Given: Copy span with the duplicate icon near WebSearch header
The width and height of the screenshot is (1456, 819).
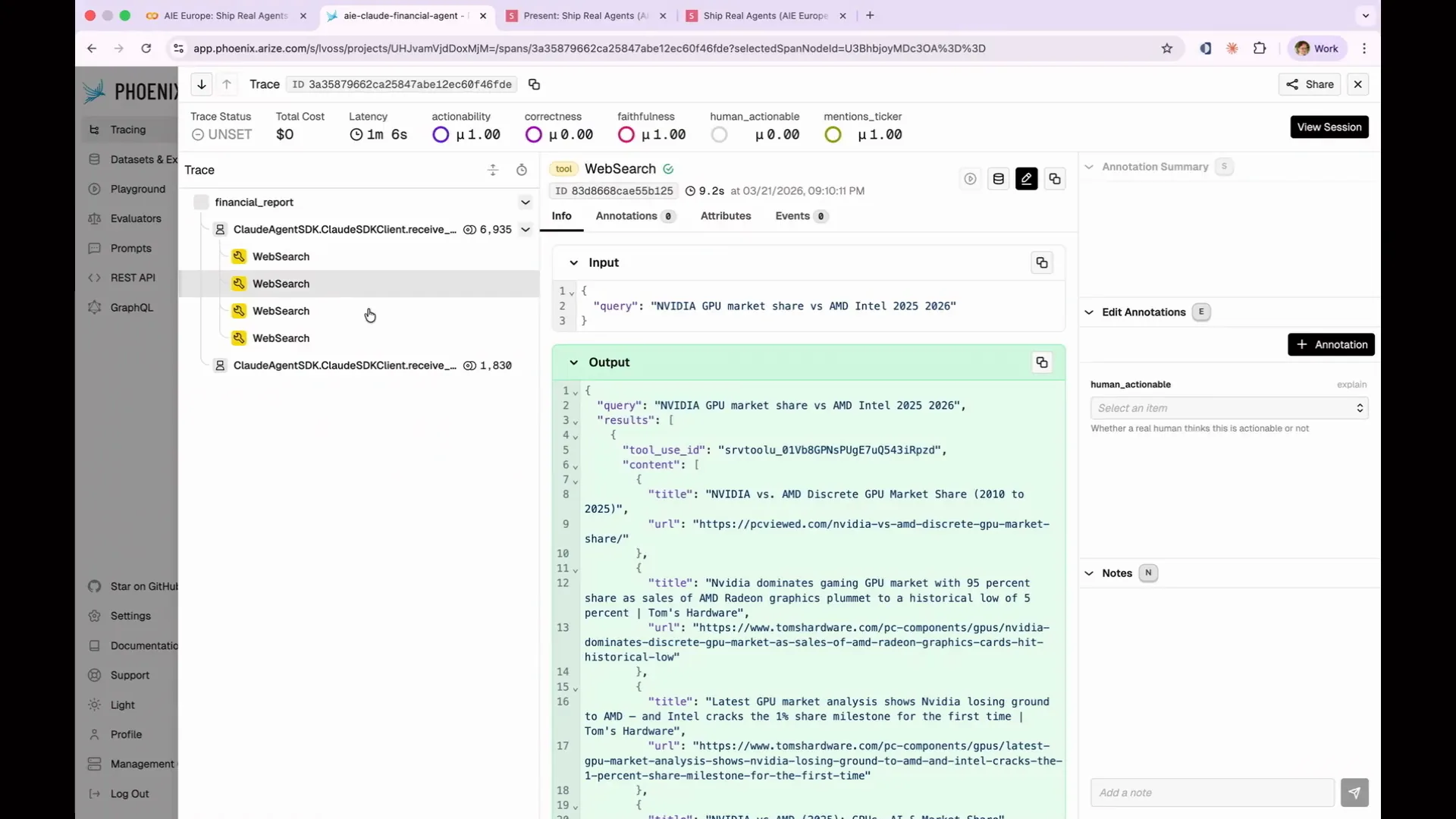Looking at the screenshot, I should coord(1055,179).
